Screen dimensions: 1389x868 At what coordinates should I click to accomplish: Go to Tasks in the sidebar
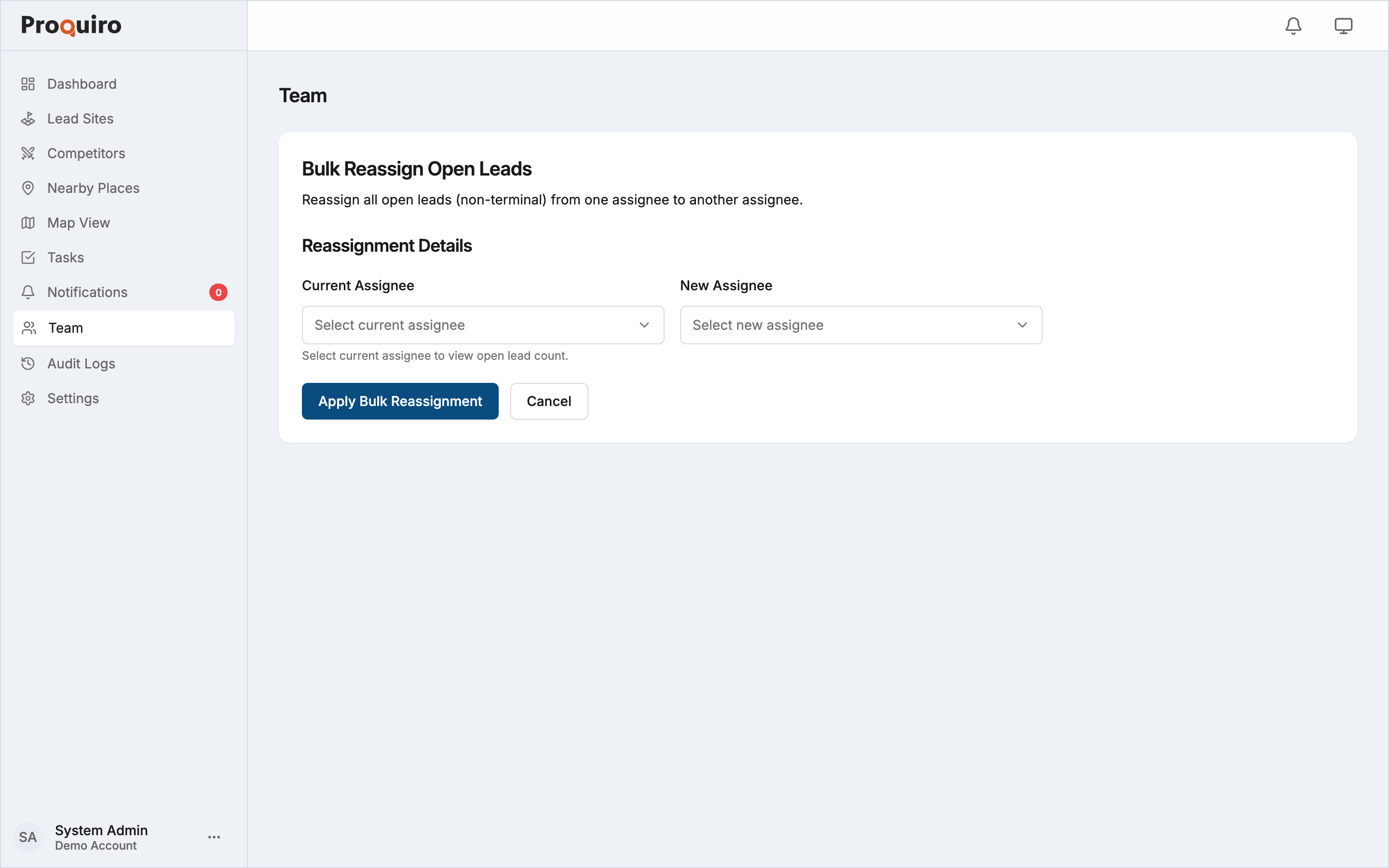point(66,258)
